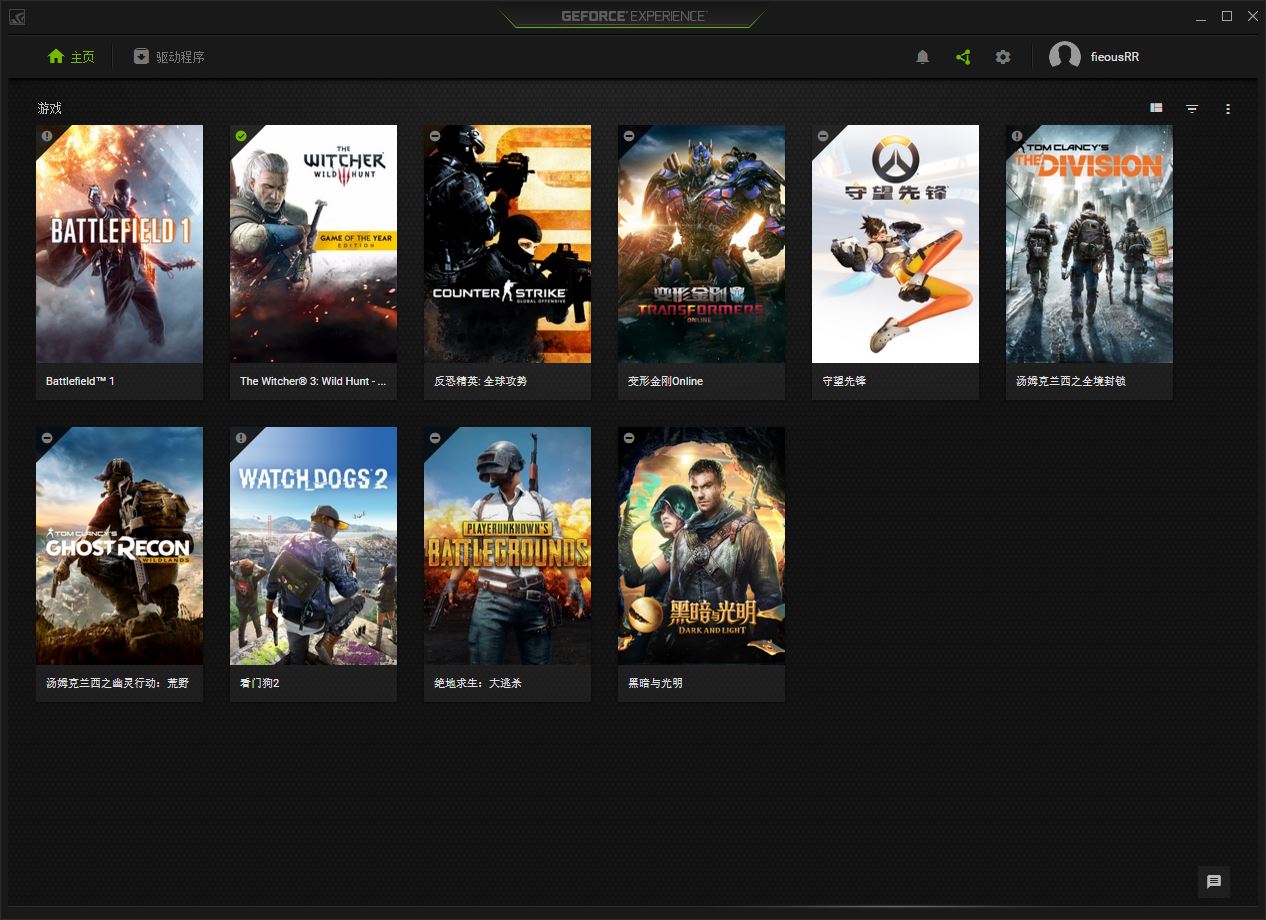Select the Watch Dogs 2 cover art
Screen dimensions: 1266x920
(313, 546)
